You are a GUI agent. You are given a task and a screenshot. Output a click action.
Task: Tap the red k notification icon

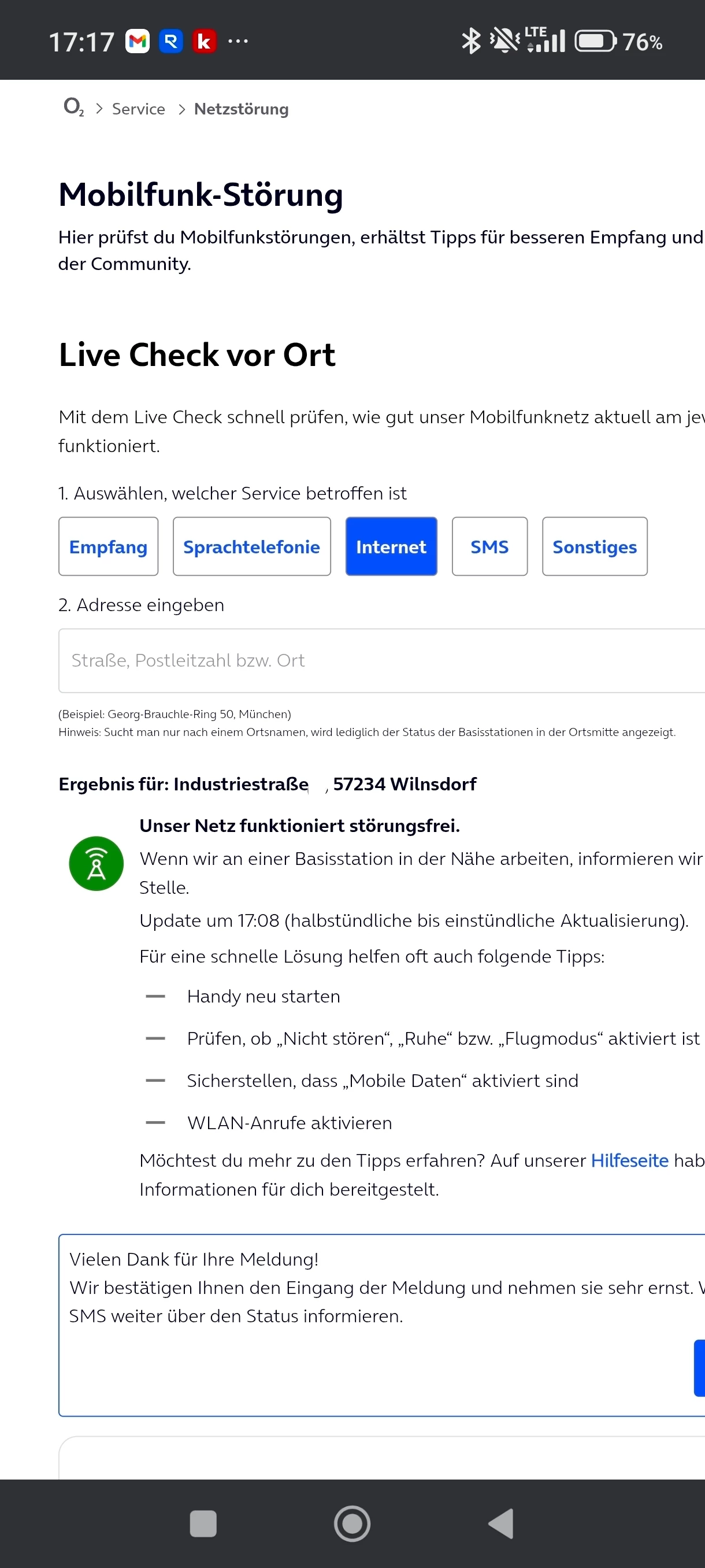(205, 42)
